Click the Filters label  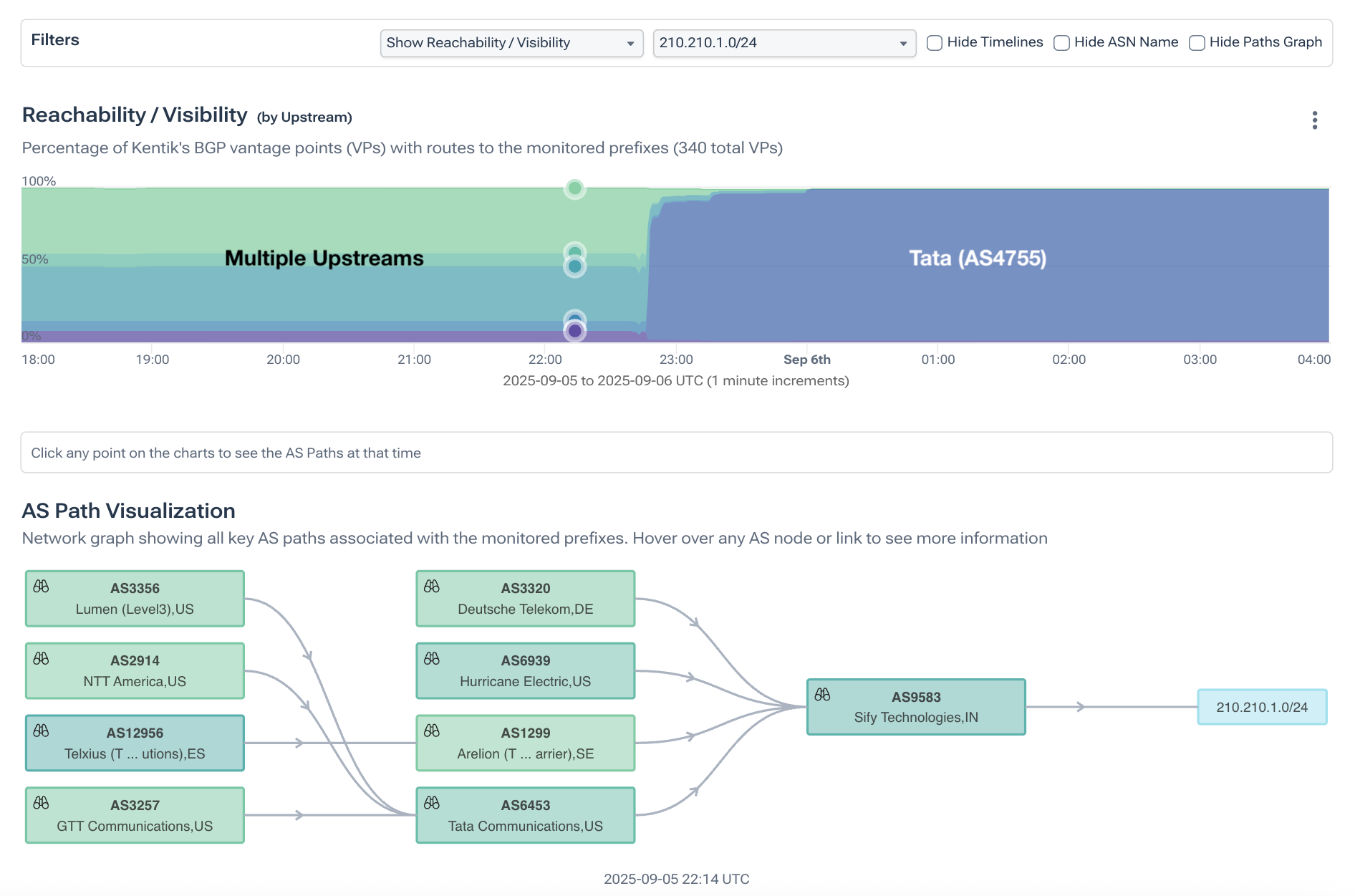click(x=55, y=40)
